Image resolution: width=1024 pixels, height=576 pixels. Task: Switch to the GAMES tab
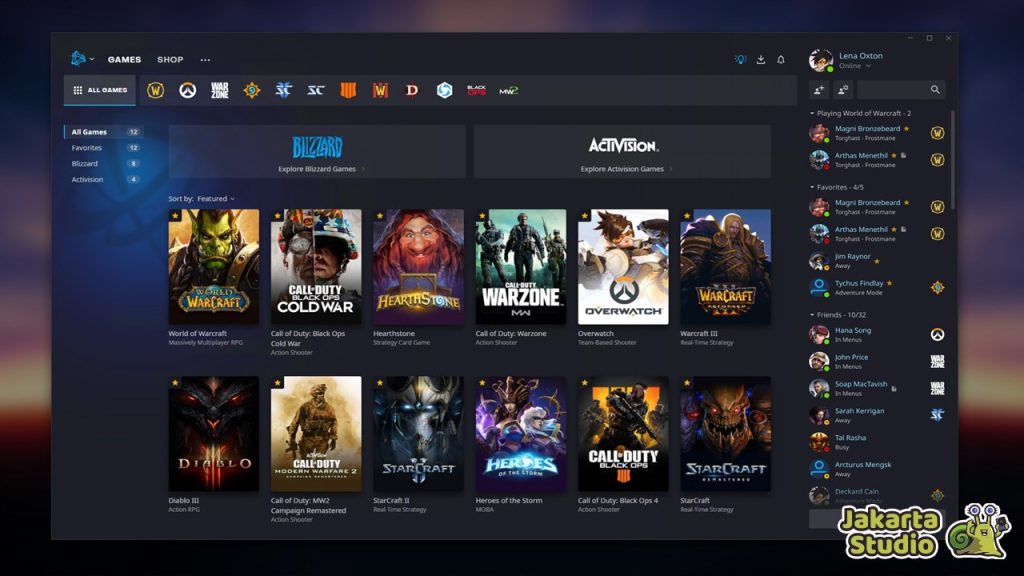(124, 59)
